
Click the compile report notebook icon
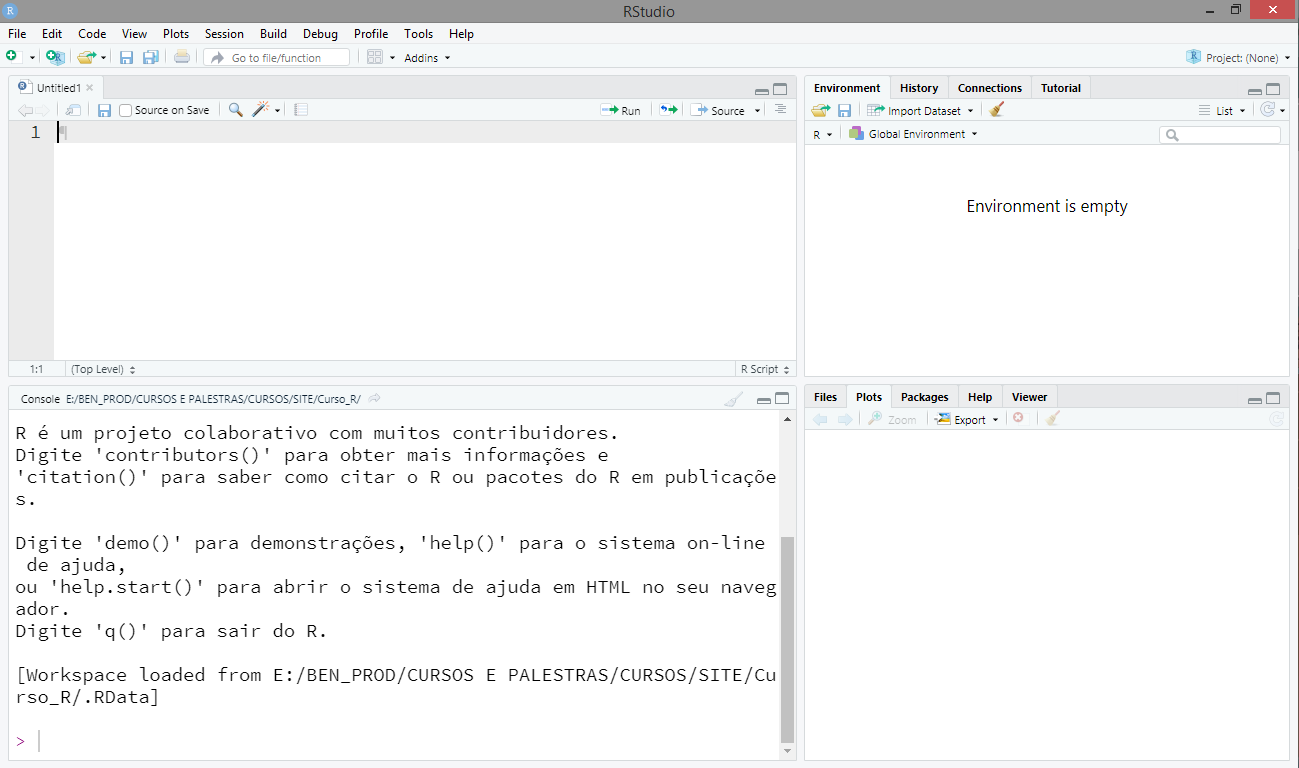click(301, 110)
